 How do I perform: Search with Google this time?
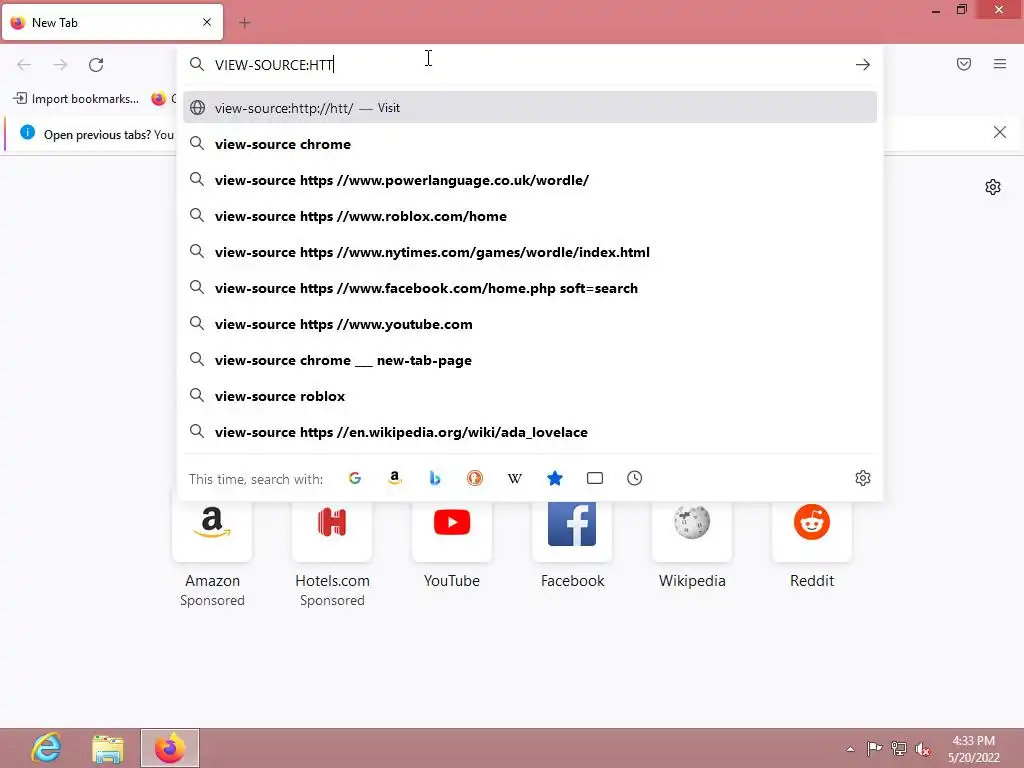(x=355, y=478)
